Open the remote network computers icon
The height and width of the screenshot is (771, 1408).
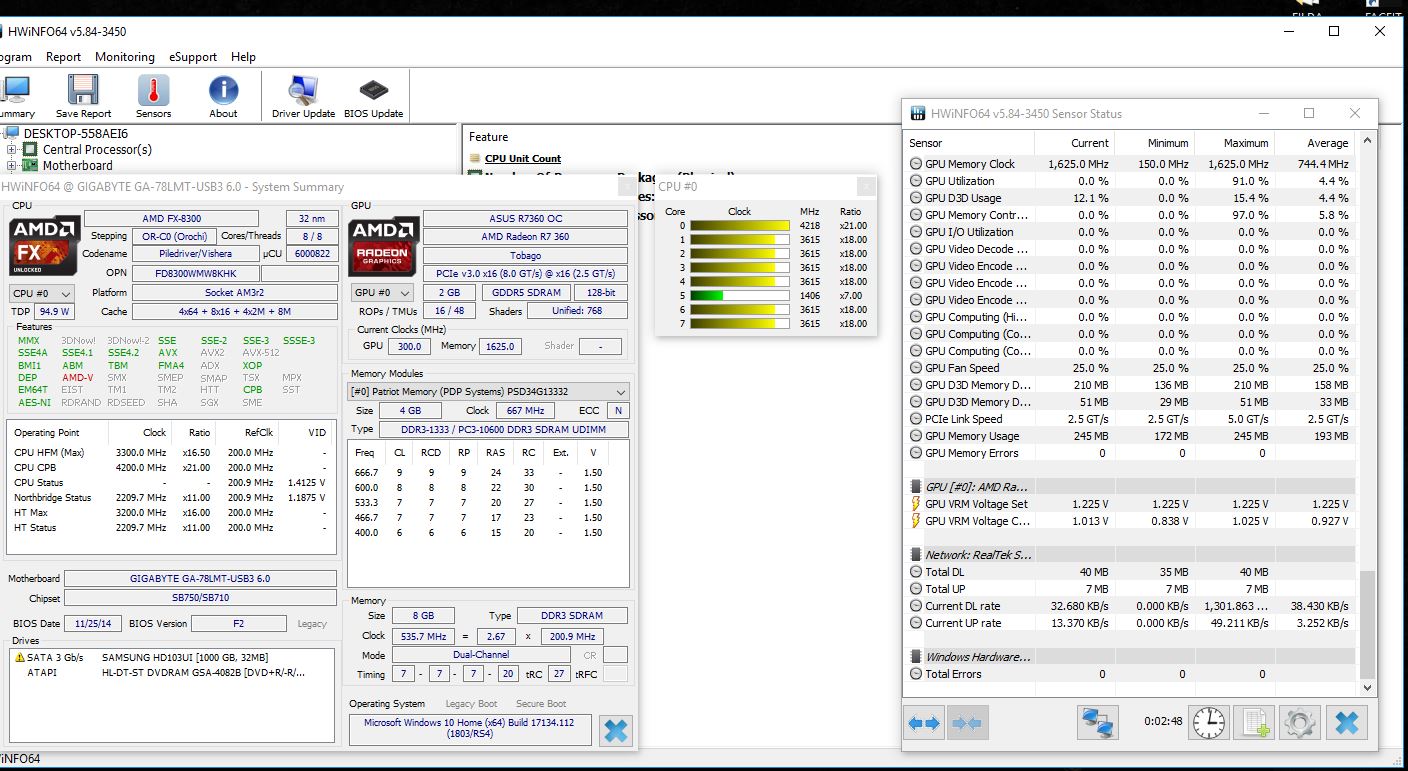tap(1097, 723)
